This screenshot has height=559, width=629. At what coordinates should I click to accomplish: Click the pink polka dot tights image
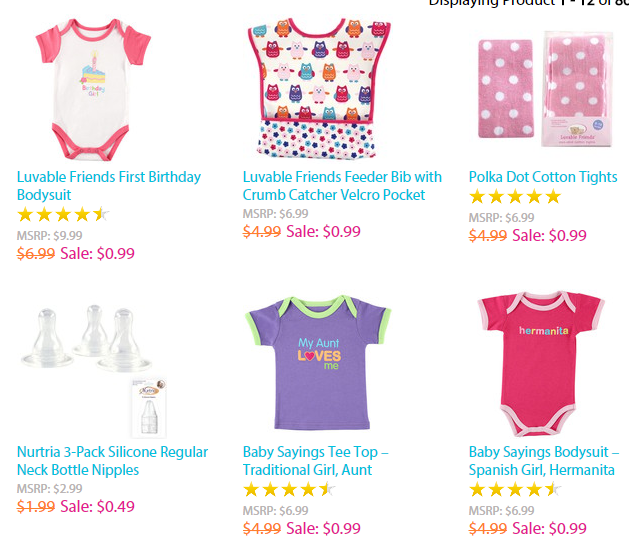(549, 90)
